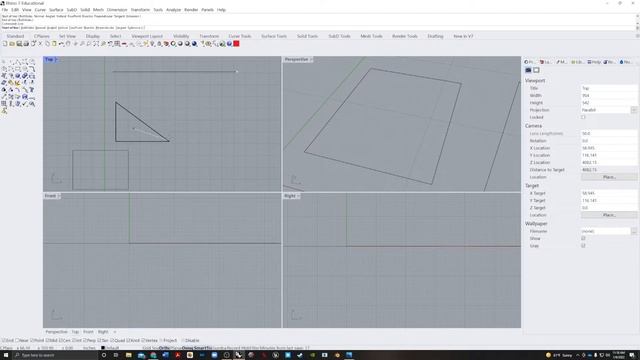Click the Help question-mark icon in toolbar

[229, 44]
